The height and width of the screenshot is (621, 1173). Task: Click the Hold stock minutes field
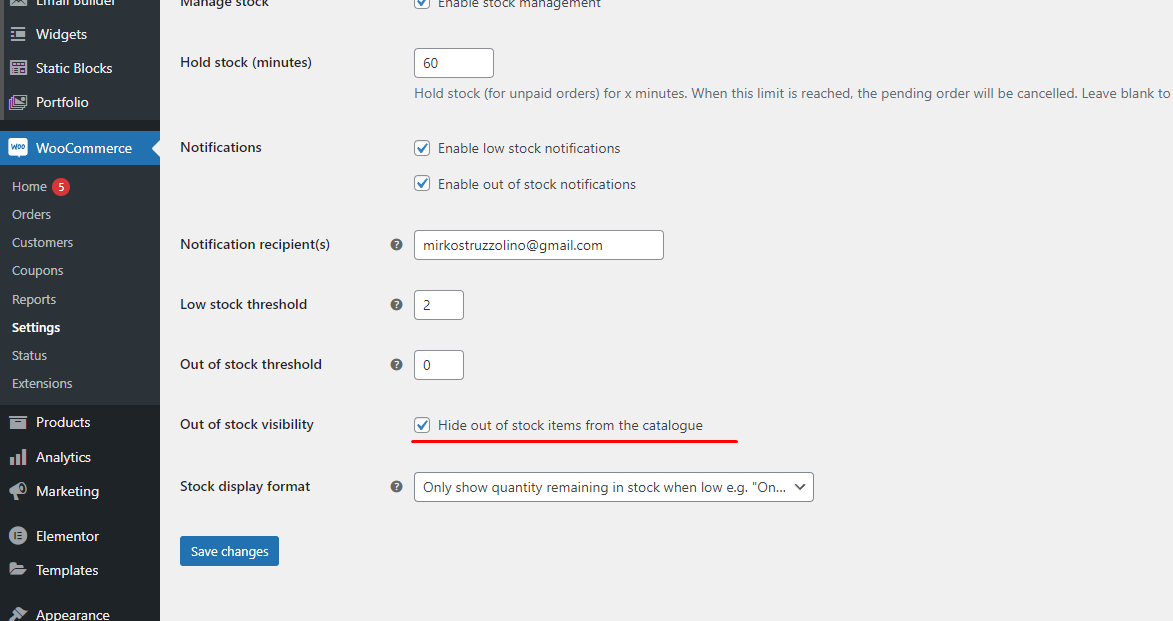coord(453,63)
